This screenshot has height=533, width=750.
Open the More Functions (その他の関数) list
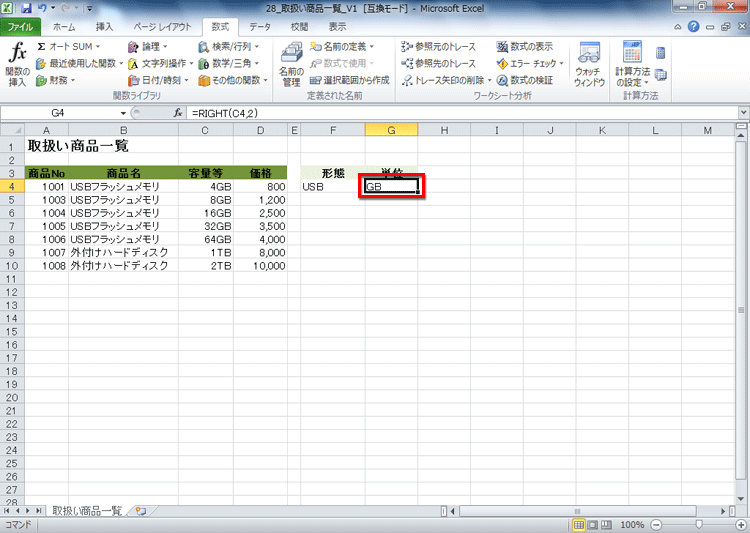coord(233,80)
